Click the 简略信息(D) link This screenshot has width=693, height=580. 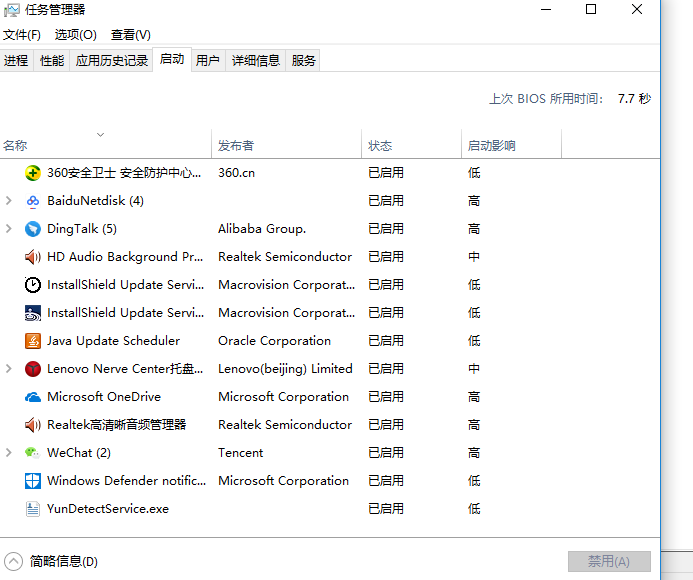(x=64, y=561)
